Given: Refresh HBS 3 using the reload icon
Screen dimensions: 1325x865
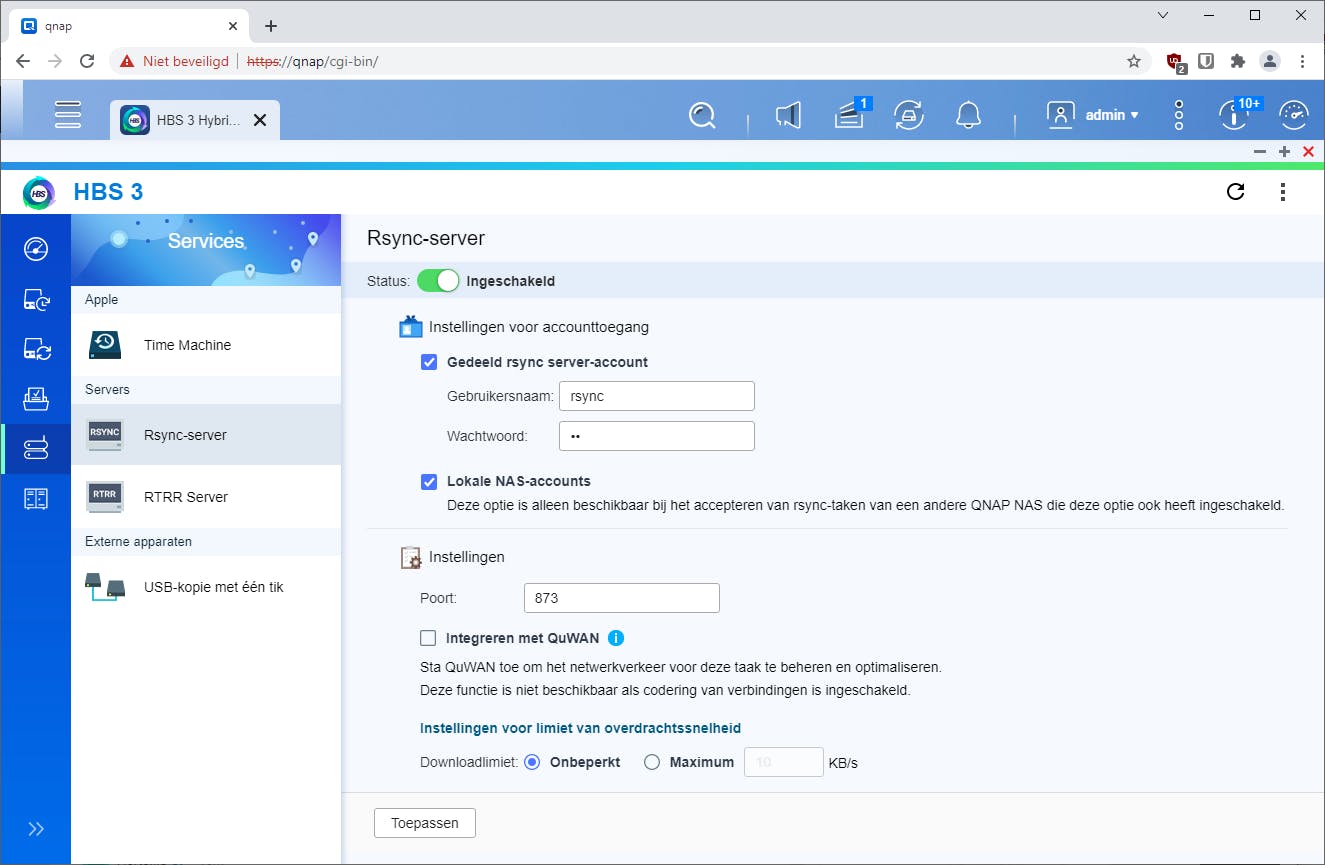Looking at the screenshot, I should [x=1235, y=191].
